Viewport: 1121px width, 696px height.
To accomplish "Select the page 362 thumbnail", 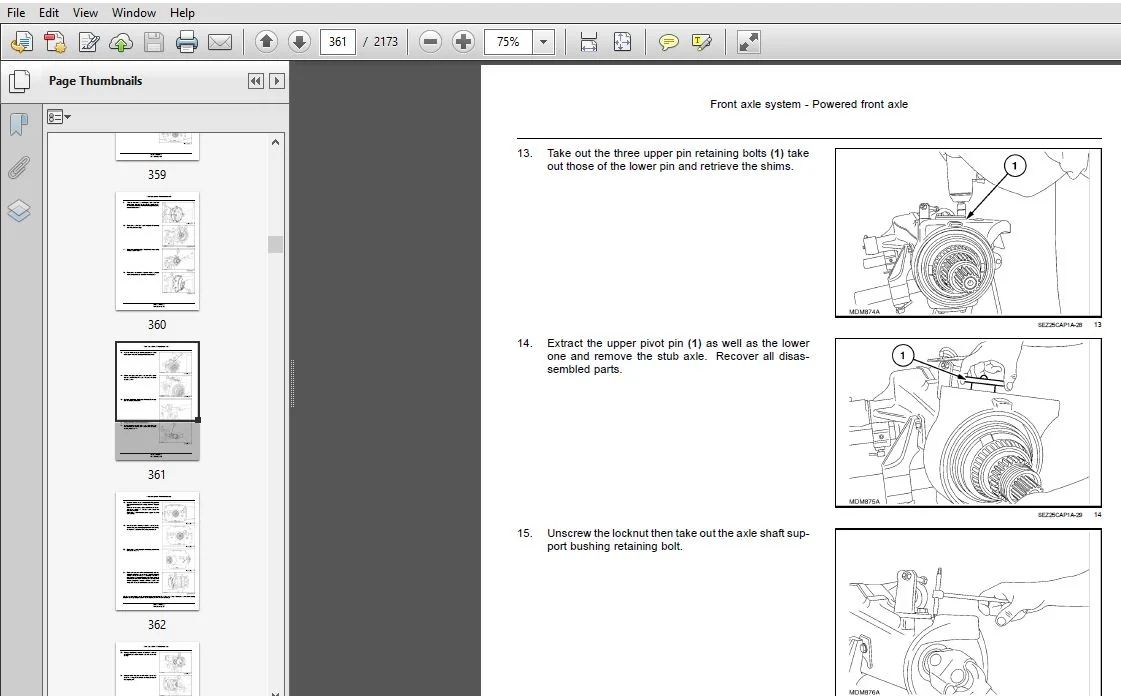I will tap(157, 551).
